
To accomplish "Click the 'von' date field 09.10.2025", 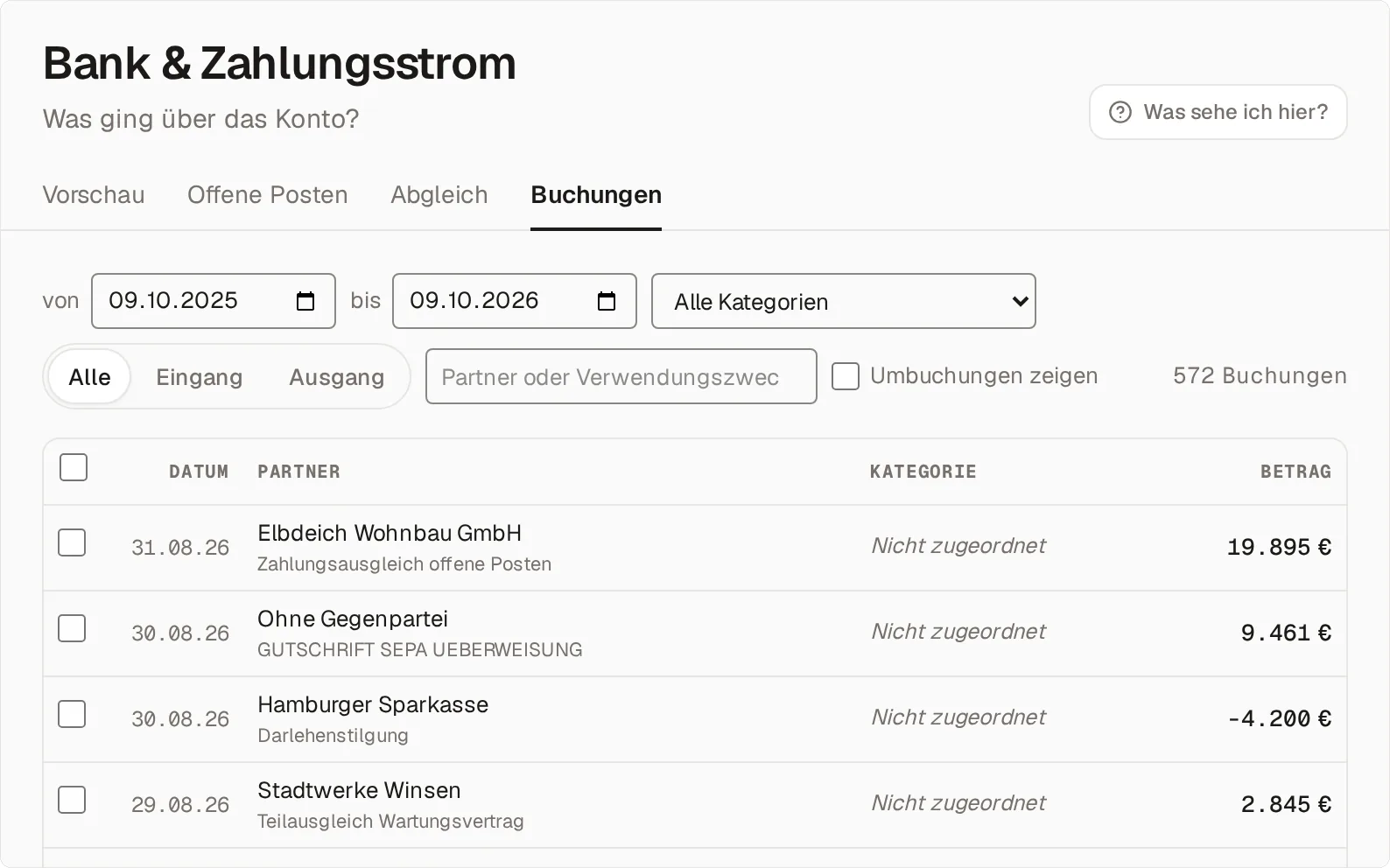I will (214, 301).
